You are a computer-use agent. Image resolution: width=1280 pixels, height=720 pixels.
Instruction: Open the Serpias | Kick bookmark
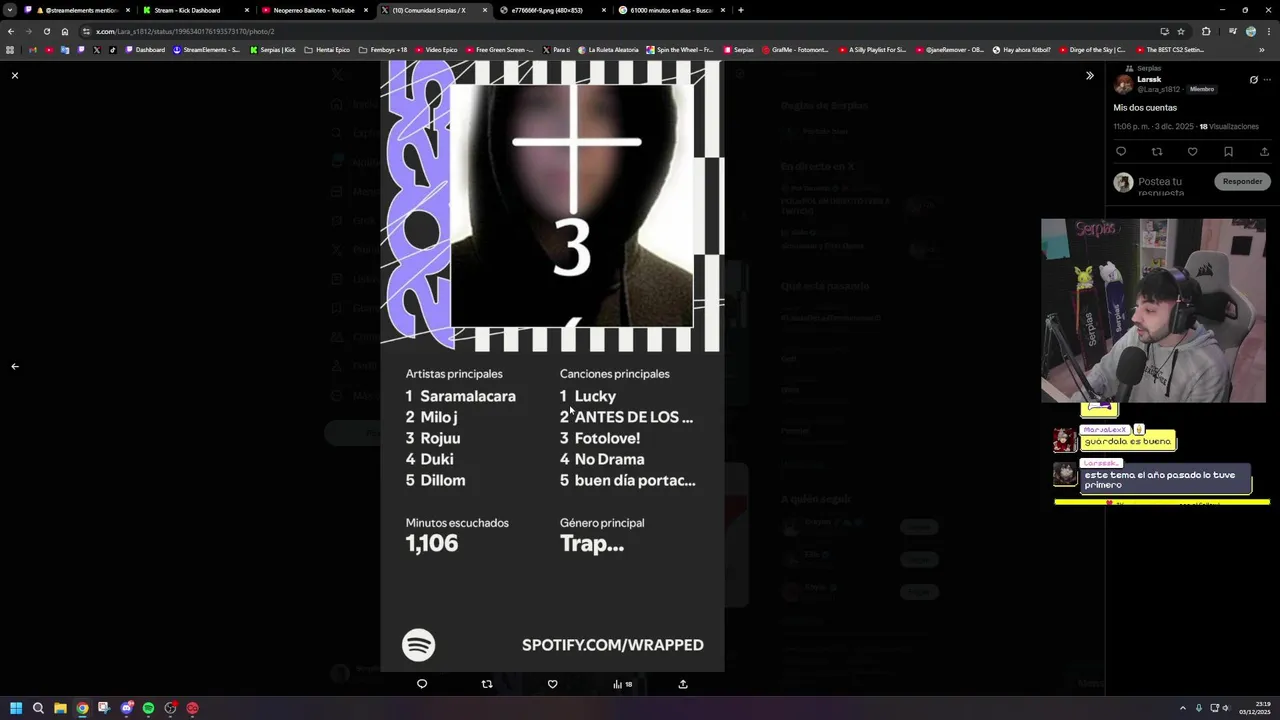pos(272,50)
